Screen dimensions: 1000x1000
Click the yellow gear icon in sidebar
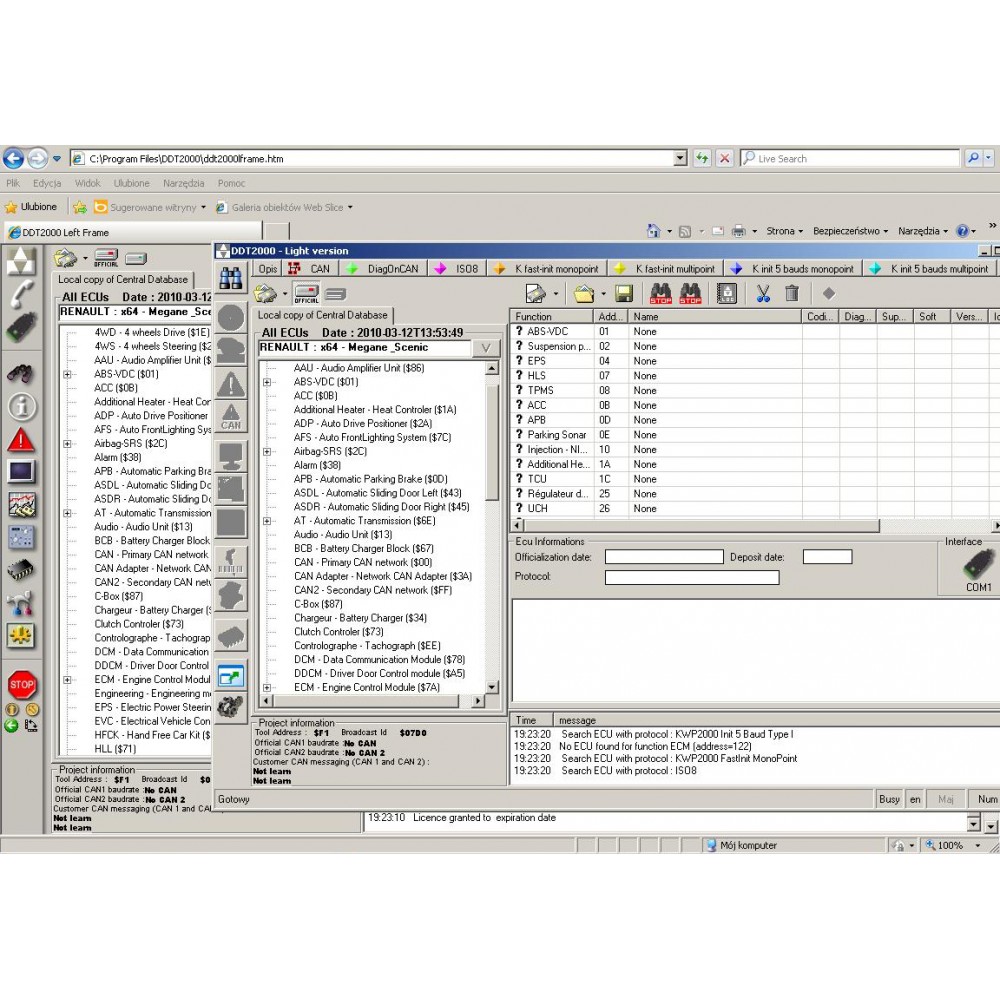[x=21, y=636]
